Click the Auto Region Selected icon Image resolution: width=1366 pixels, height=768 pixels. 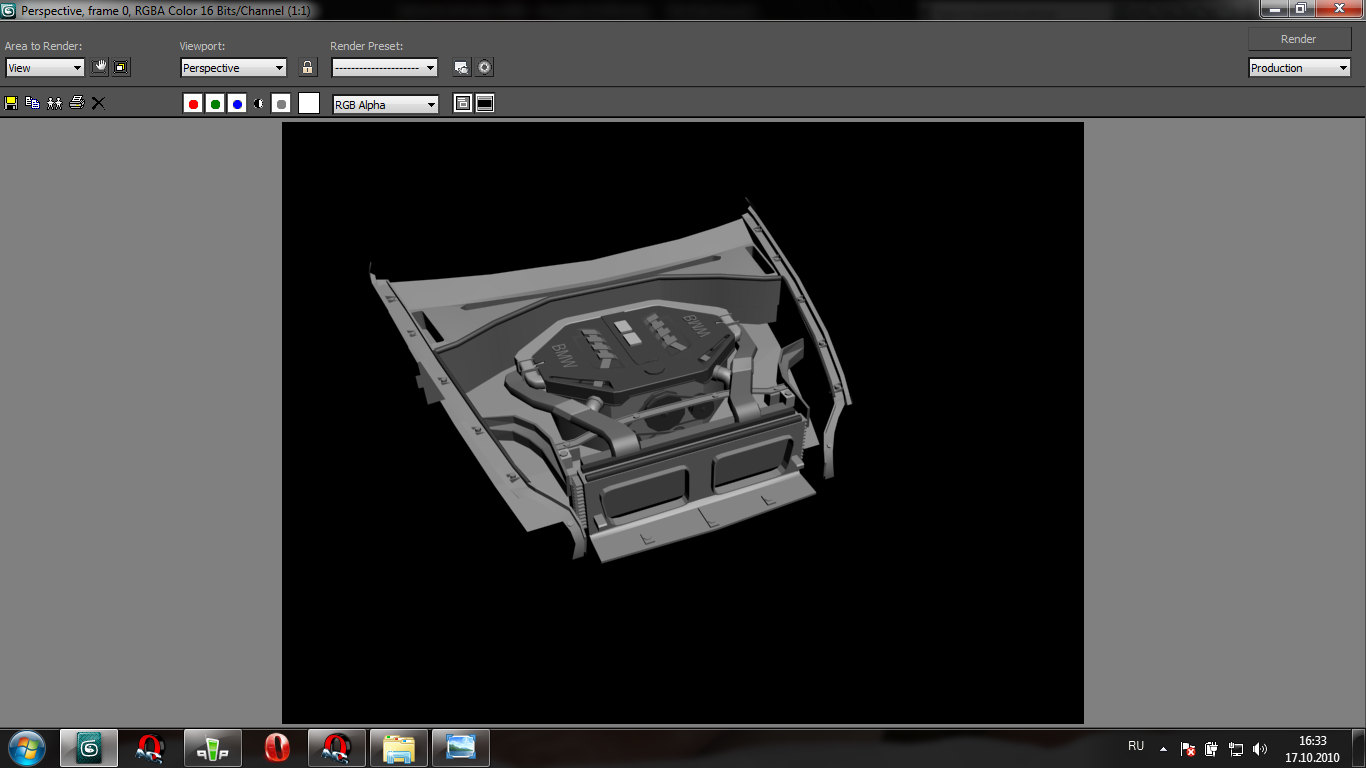pyautogui.click(x=121, y=68)
